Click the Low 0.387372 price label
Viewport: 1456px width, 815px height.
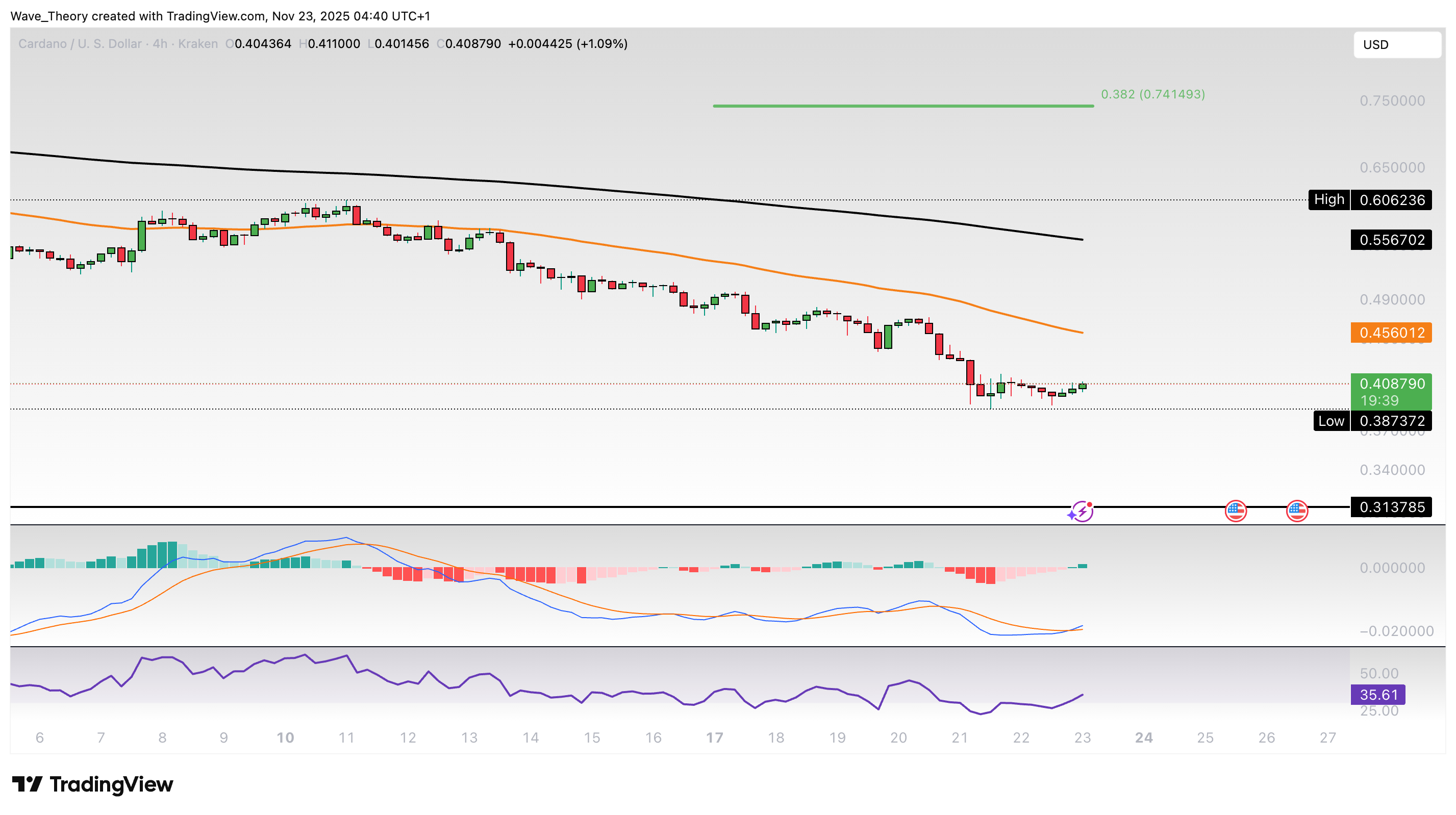[x=1372, y=421]
